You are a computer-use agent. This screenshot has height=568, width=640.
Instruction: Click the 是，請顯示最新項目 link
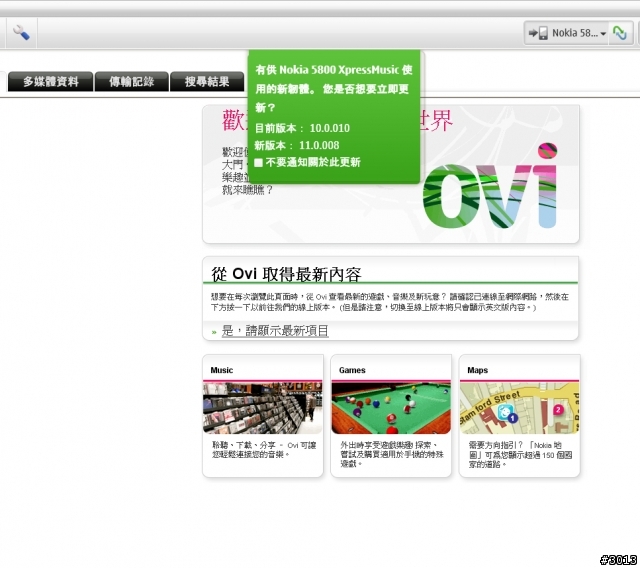click(x=275, y=331)
